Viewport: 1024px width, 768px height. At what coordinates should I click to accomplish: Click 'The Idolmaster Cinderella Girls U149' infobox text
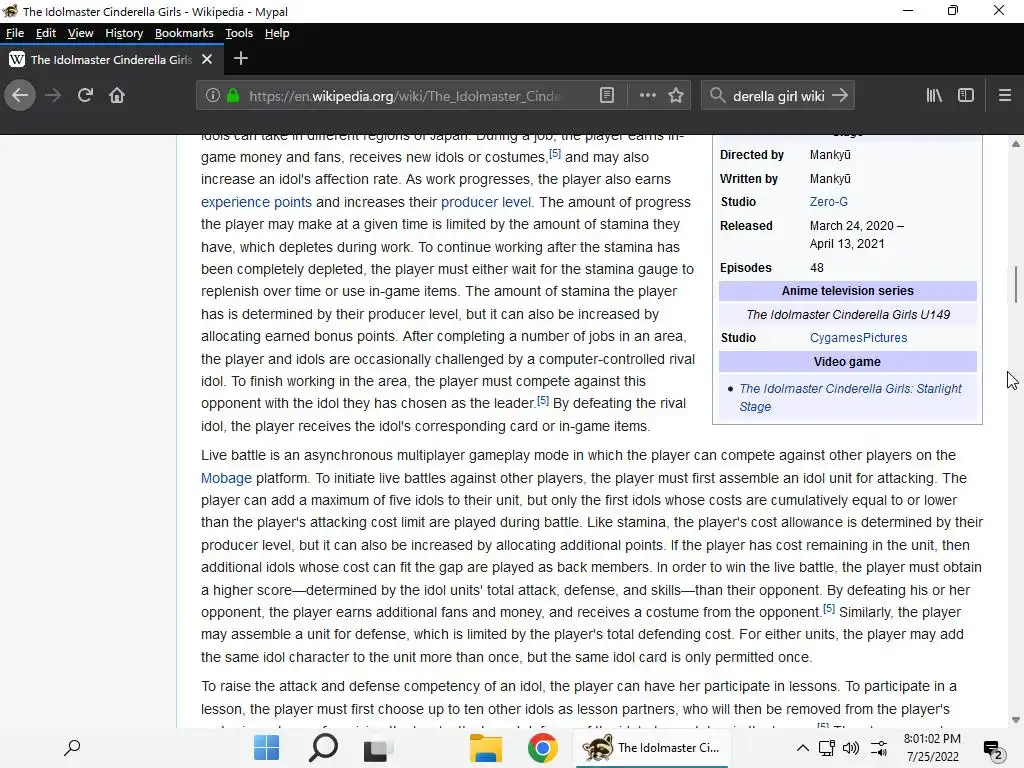click(x=848, y=315)
